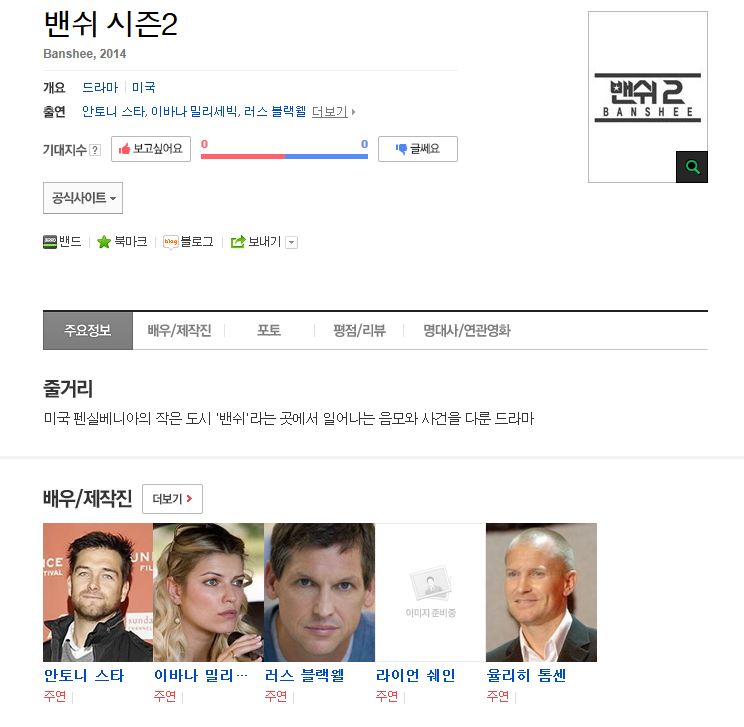Expand the 공식사이트 dropdown
Screen dimensions: 744x727
point(83,198)
